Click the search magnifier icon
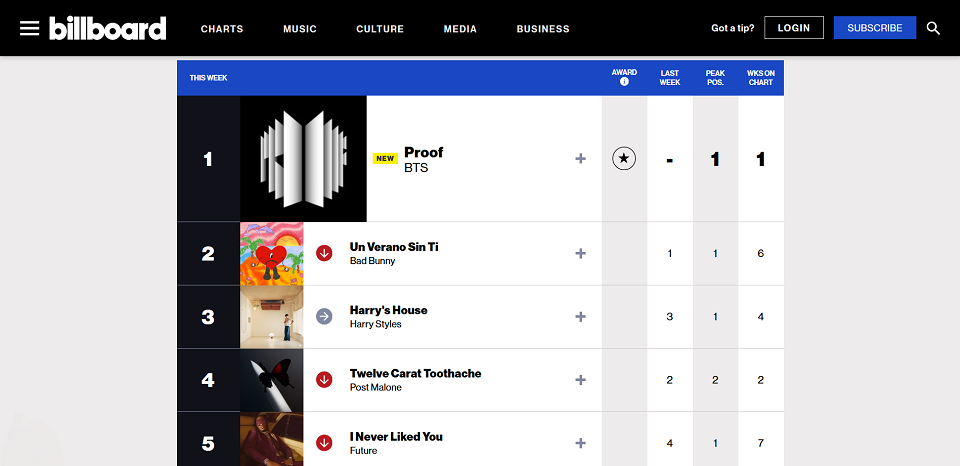Screen dimensions: 960x466 [x=933, y=28]
